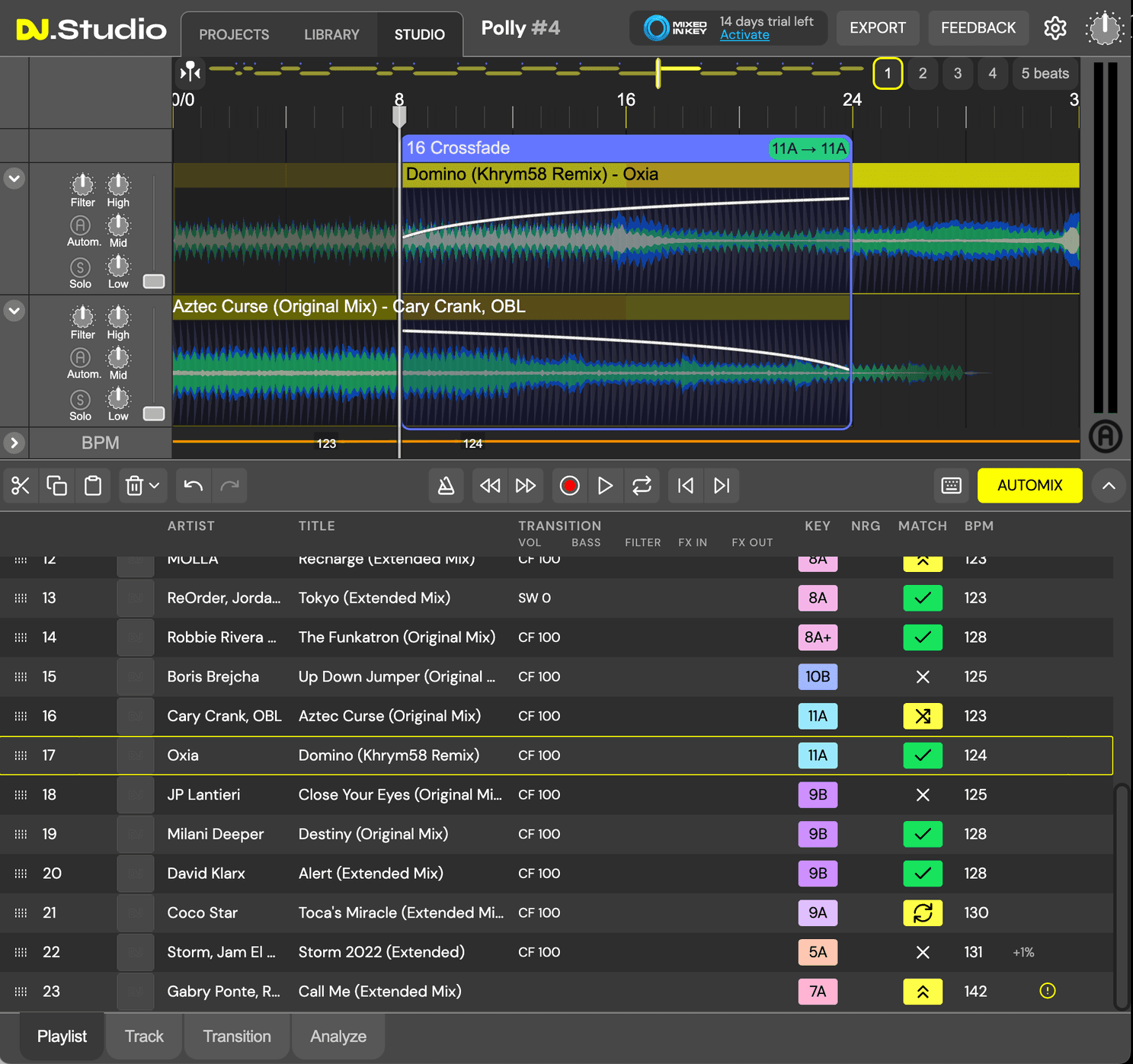Play the mix

(605, 486)
